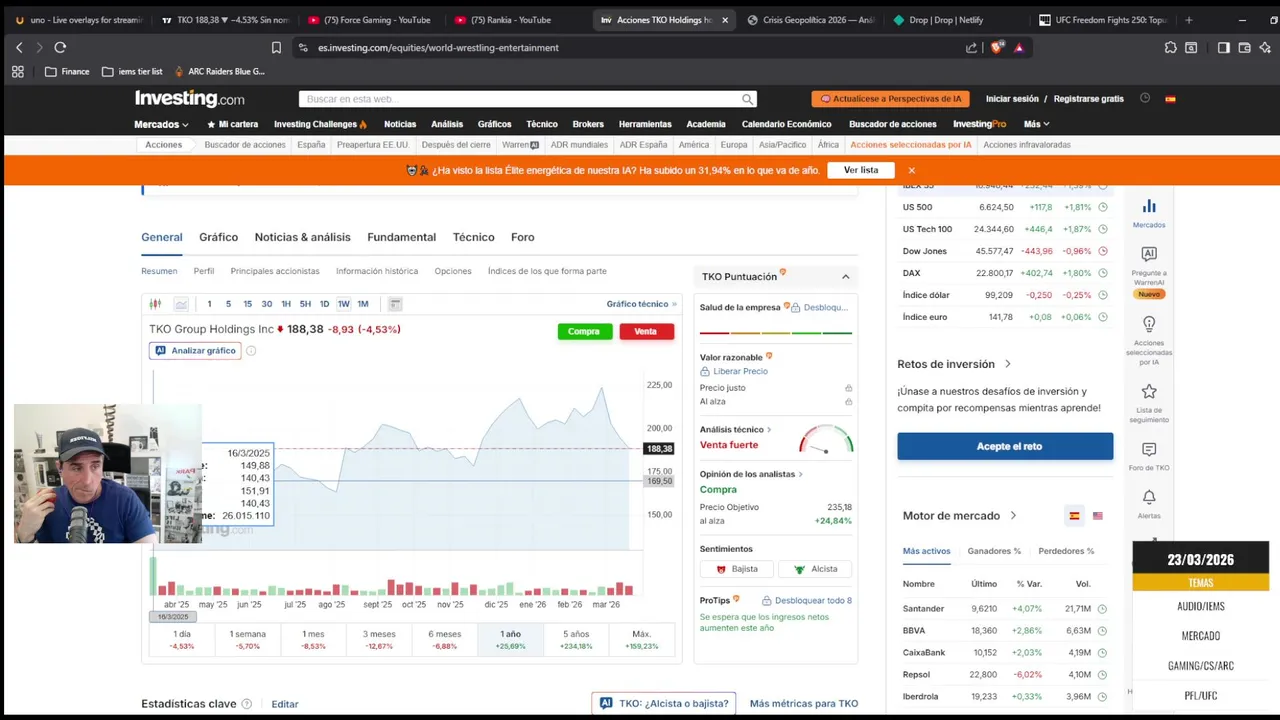Open the Brave Shields lion icon

[x=996, y=47]
